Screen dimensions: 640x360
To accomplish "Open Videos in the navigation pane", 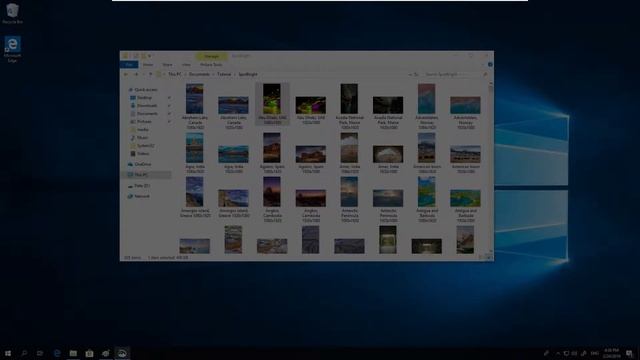I will click(x=142, y=153).
